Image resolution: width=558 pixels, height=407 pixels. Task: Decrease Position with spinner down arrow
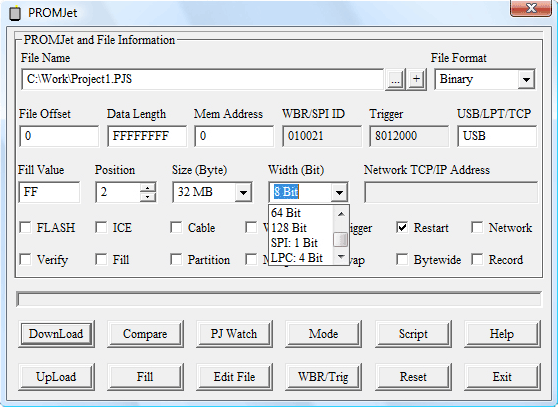pos(148,197)
